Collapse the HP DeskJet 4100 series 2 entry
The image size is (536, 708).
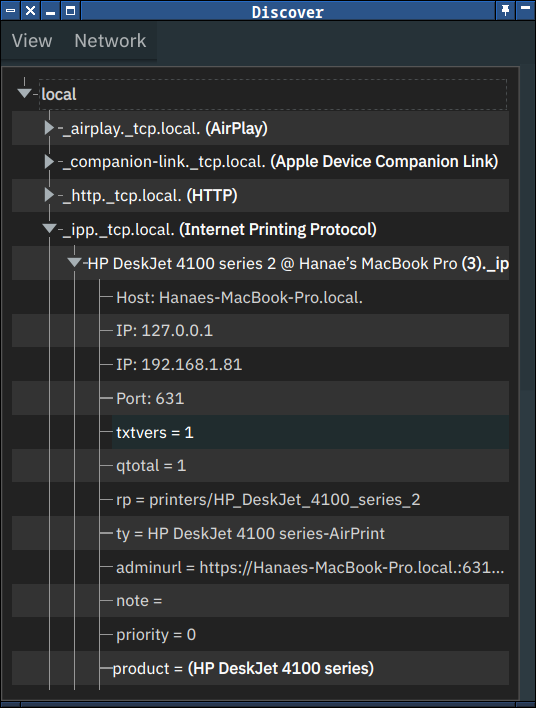pyautogui.click(x=75, y=262)
